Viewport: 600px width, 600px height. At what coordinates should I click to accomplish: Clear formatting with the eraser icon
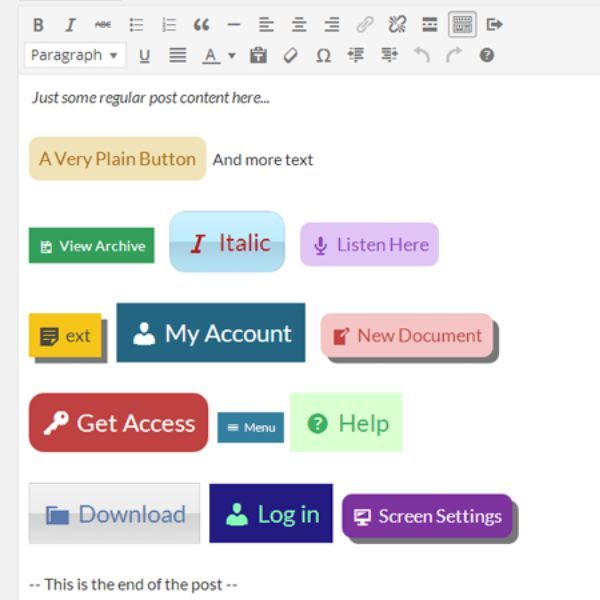[290, 56]
